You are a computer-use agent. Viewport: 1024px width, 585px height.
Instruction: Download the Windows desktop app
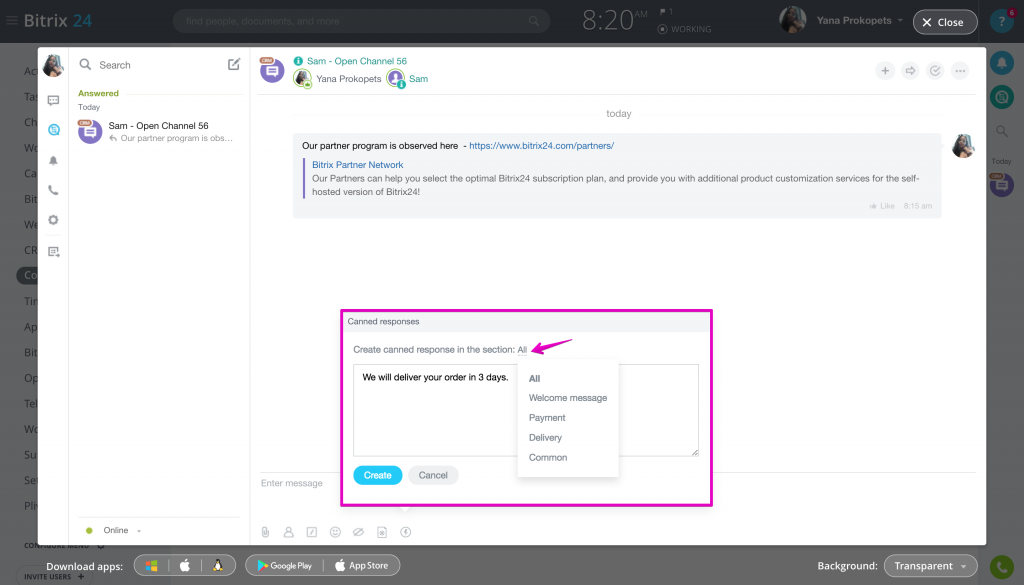[152, 565]
